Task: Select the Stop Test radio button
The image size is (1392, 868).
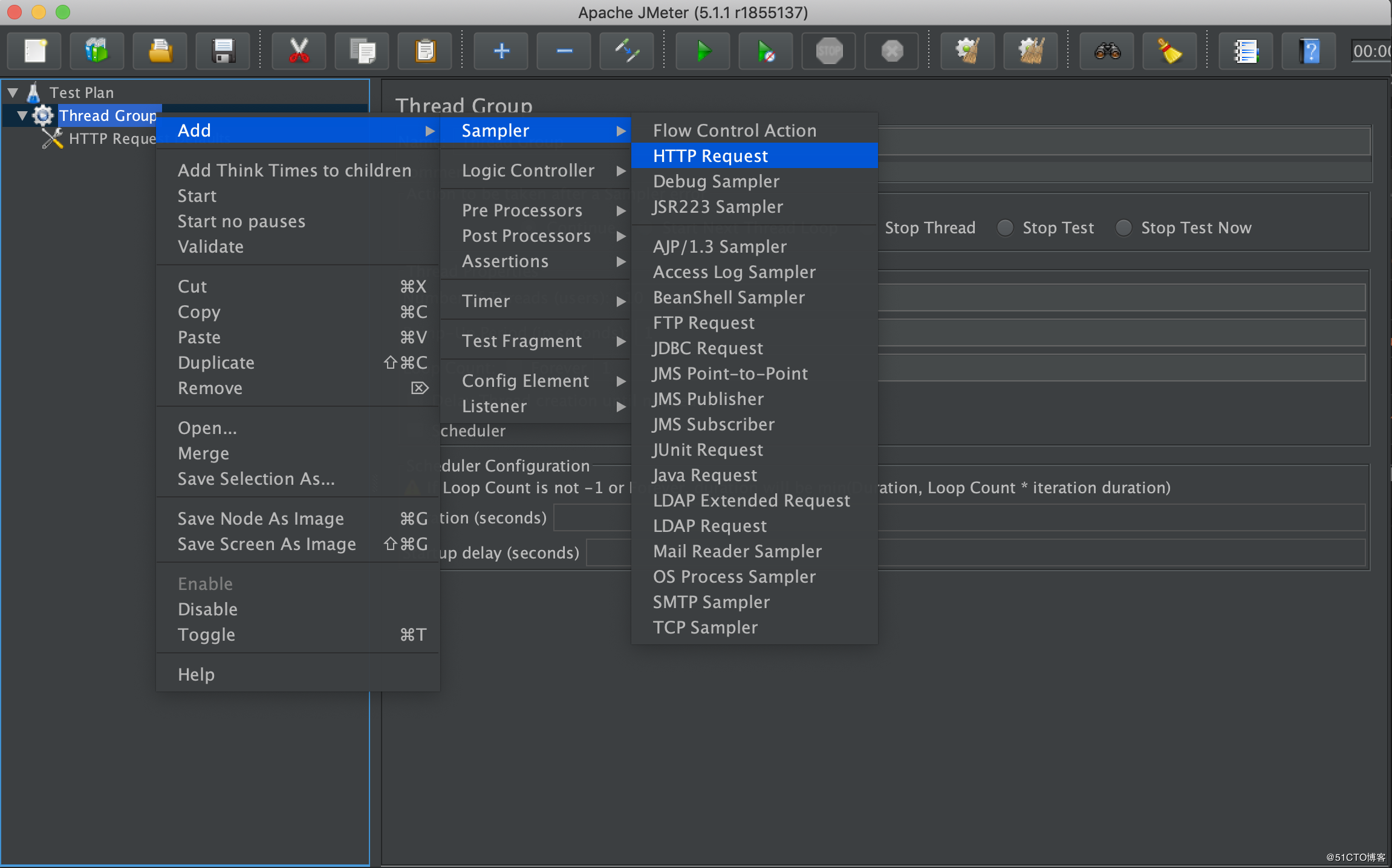Action: tap(1005, 228)
